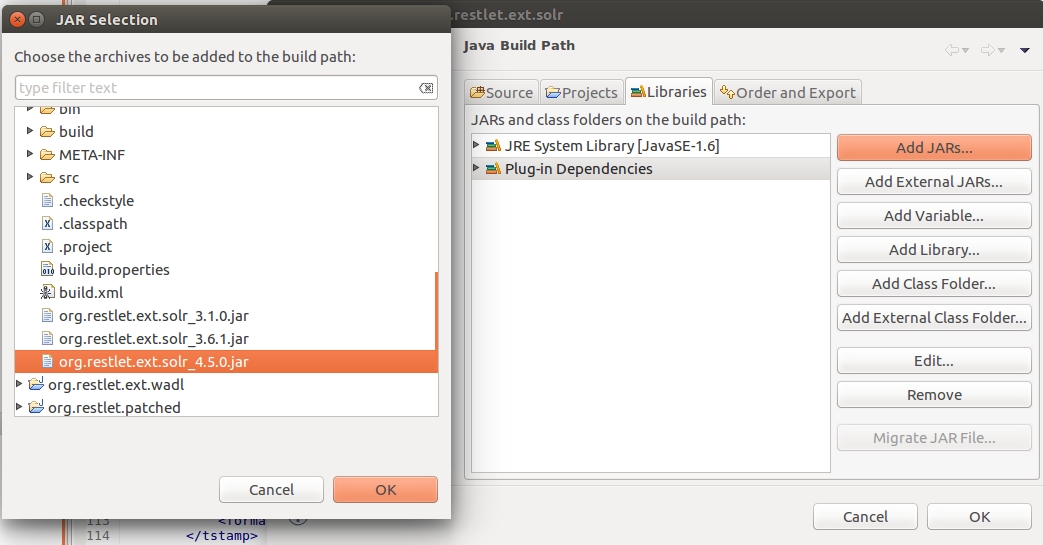
Task: Click the Remove button
Action: coord(934,395)
